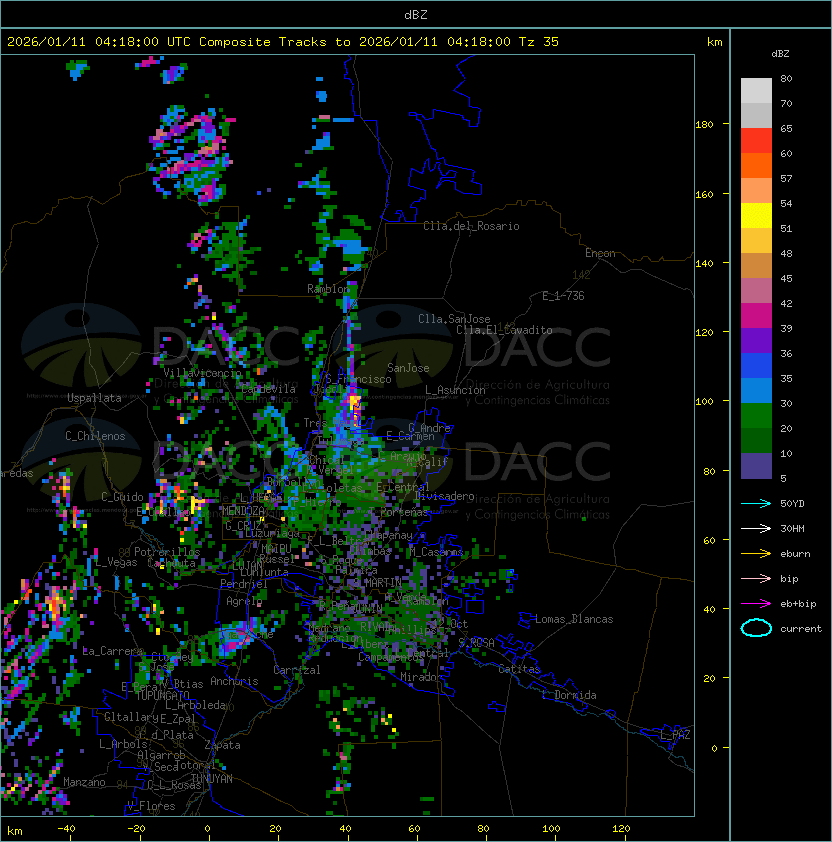Click the magenta eb+bip arrow in legend
Image resolution: width=832 pixels, height=842 pixels.
click(756, 604)
